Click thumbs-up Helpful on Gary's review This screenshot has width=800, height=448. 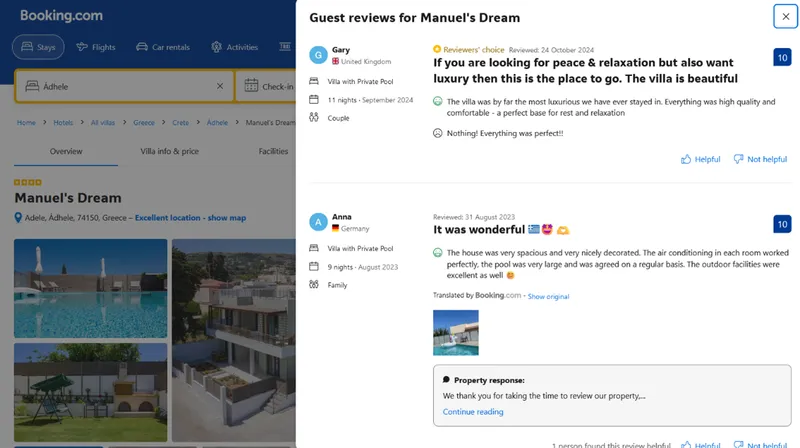(700, 159)
